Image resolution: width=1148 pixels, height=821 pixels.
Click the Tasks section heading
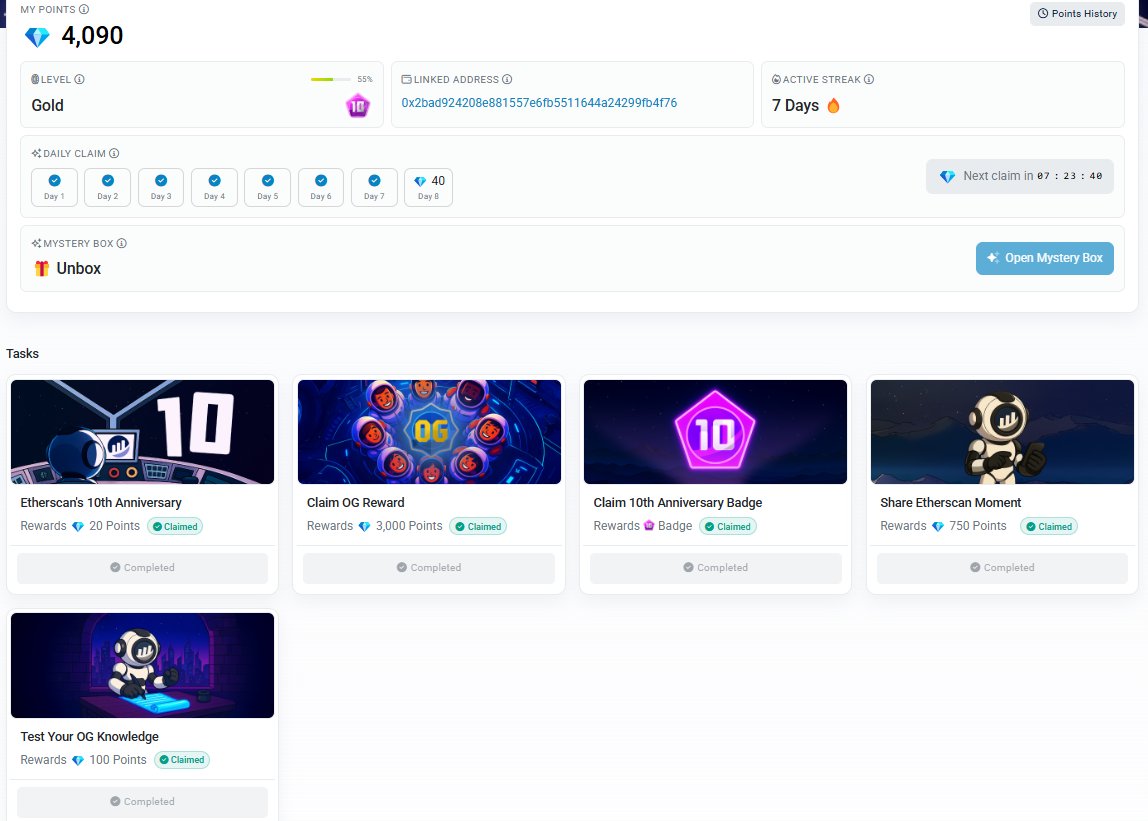coord(23,354)
